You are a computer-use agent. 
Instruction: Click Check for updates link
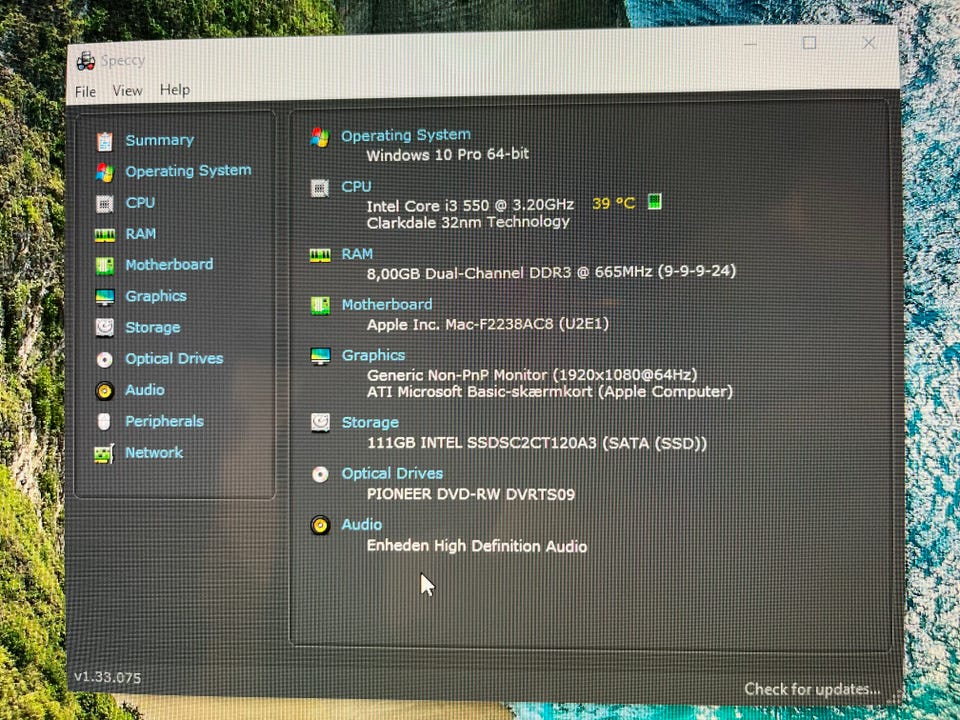(812, 689)
